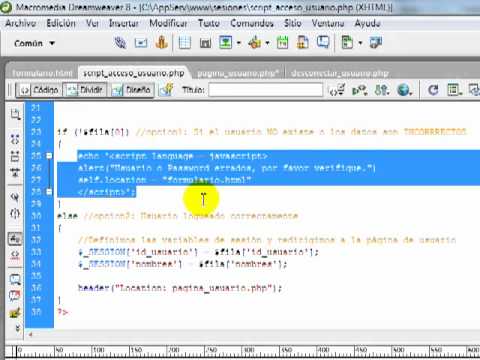This screenshot has height=360, width=480.
Task: Click the Insert Table icon
Action: pyautogui.click(x=185, y=43)
